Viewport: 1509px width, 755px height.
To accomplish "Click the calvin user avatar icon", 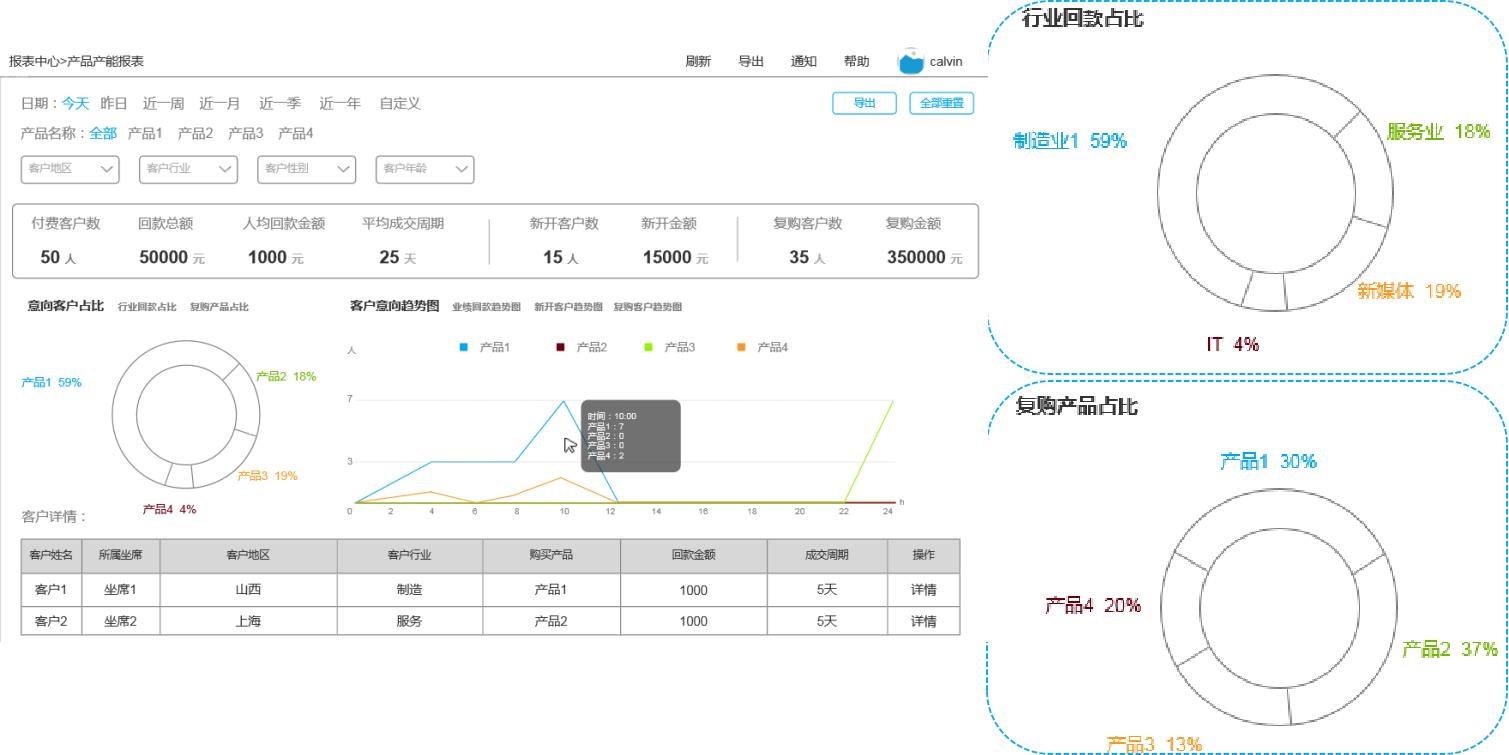I will tap(910, 62).
